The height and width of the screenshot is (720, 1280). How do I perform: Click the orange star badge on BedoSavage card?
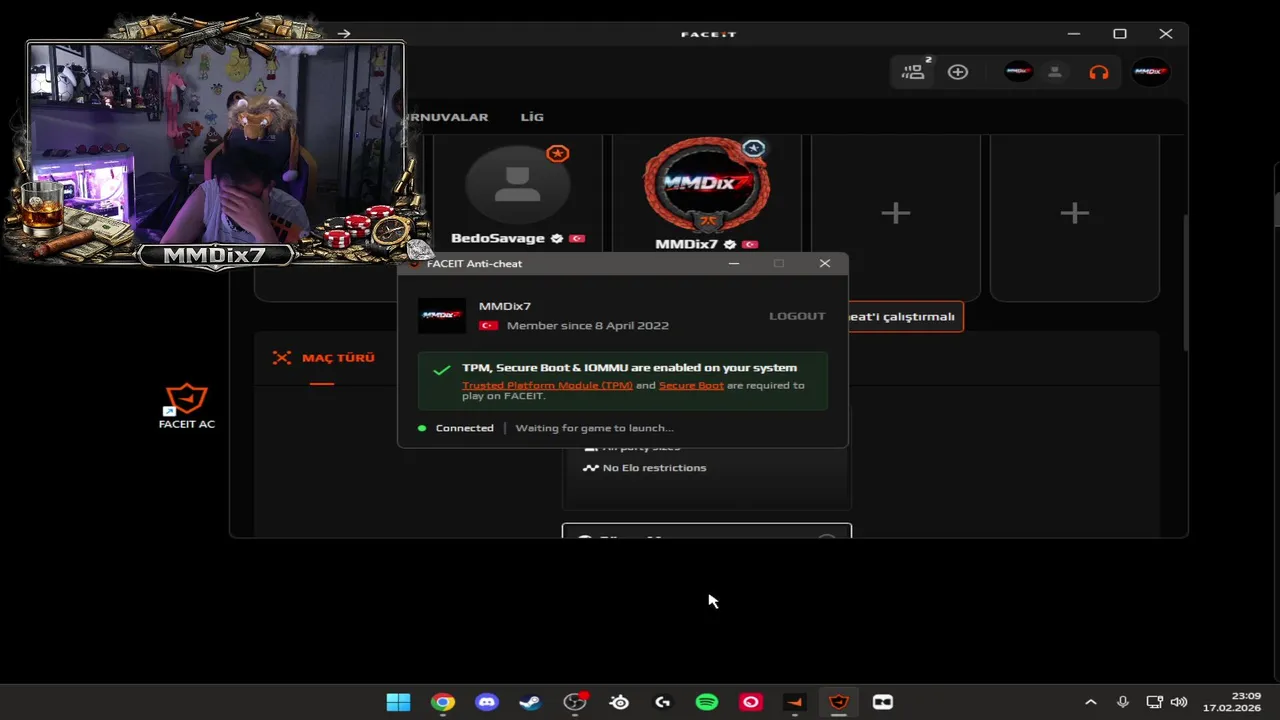(x=558, y=153)
